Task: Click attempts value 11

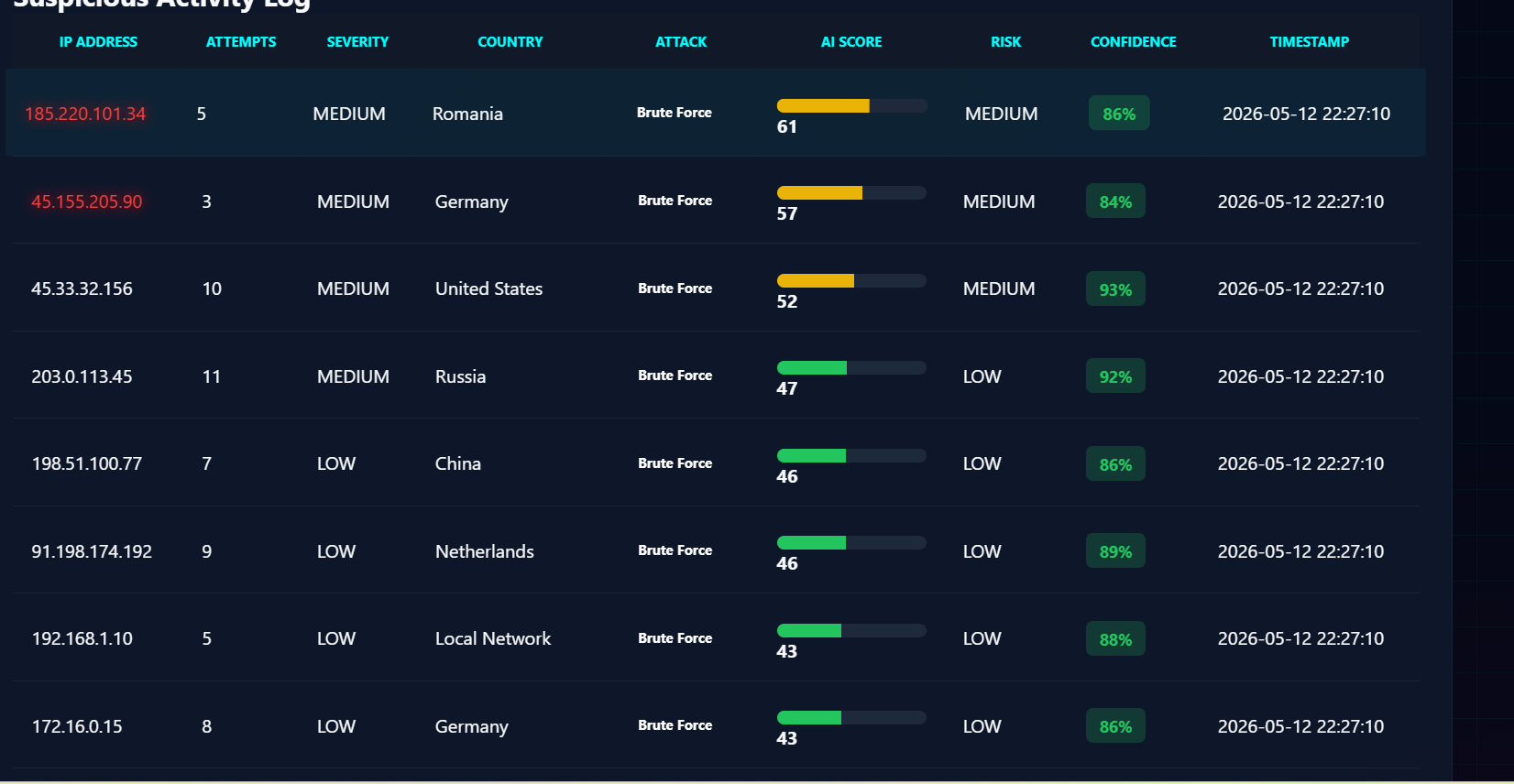Action: [211, 376]
